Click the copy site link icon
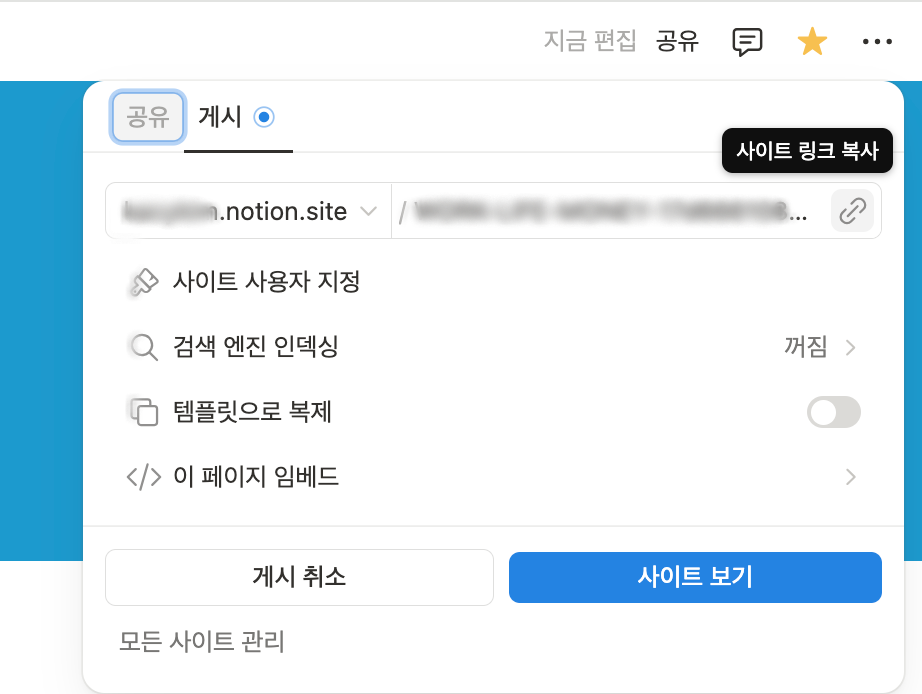The width and height of the screenshot is (922, 694). (x=852, y=210)
